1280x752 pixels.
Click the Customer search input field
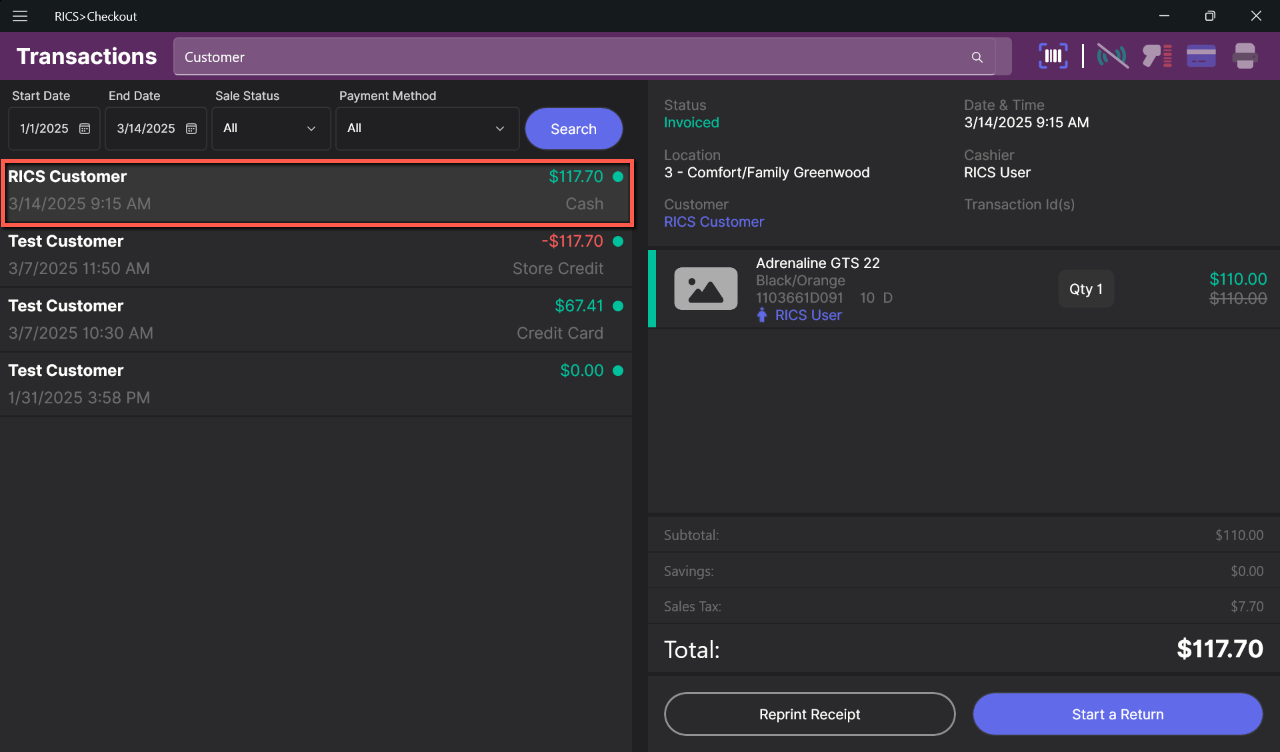(x=570, y=57)
